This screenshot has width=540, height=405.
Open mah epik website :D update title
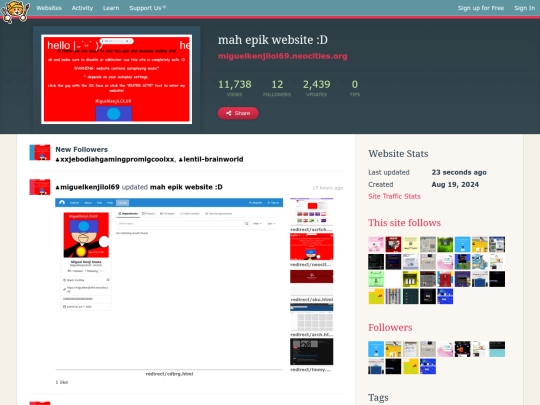pos(186,187)
